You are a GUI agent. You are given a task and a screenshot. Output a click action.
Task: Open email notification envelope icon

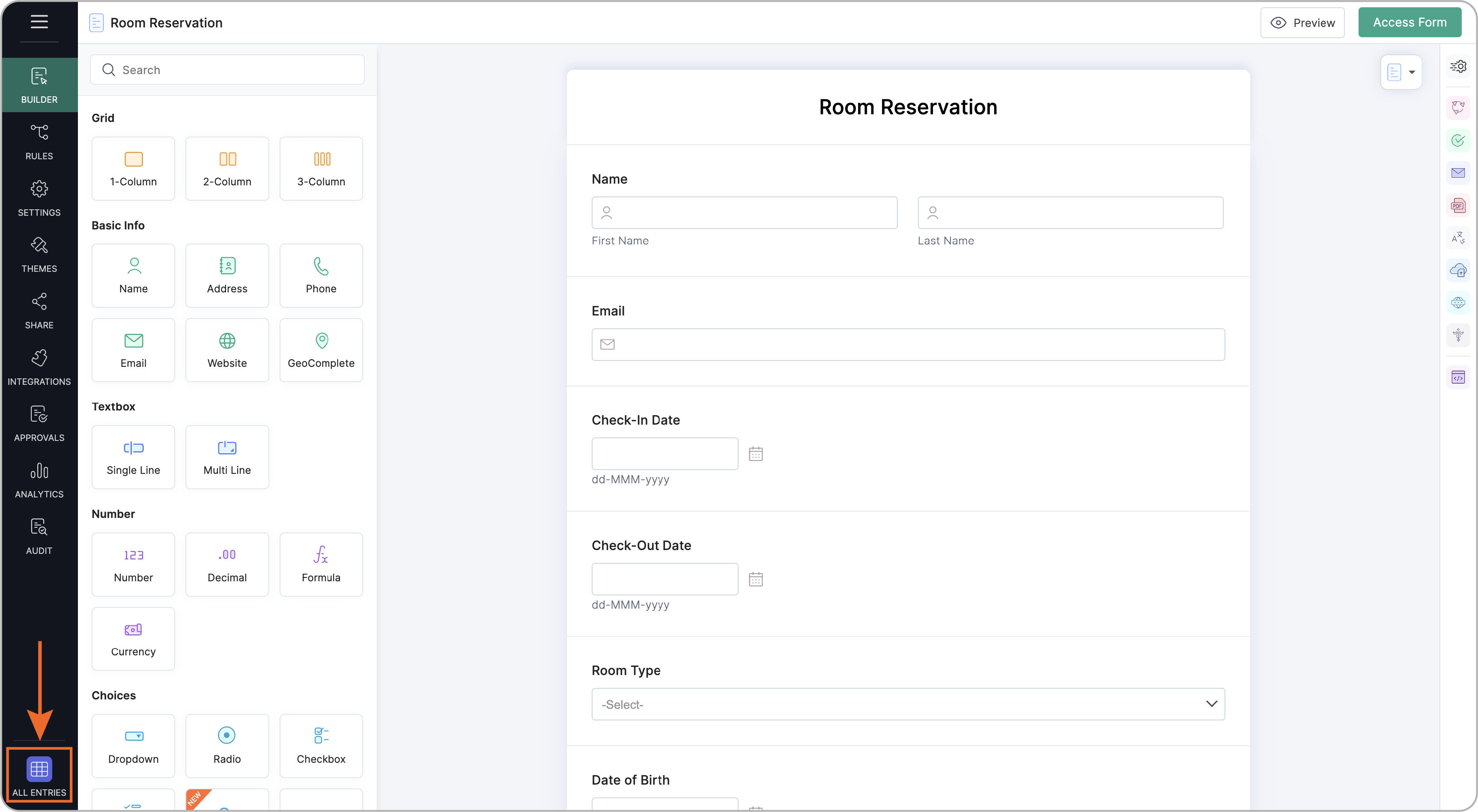tap(1458, 173)
